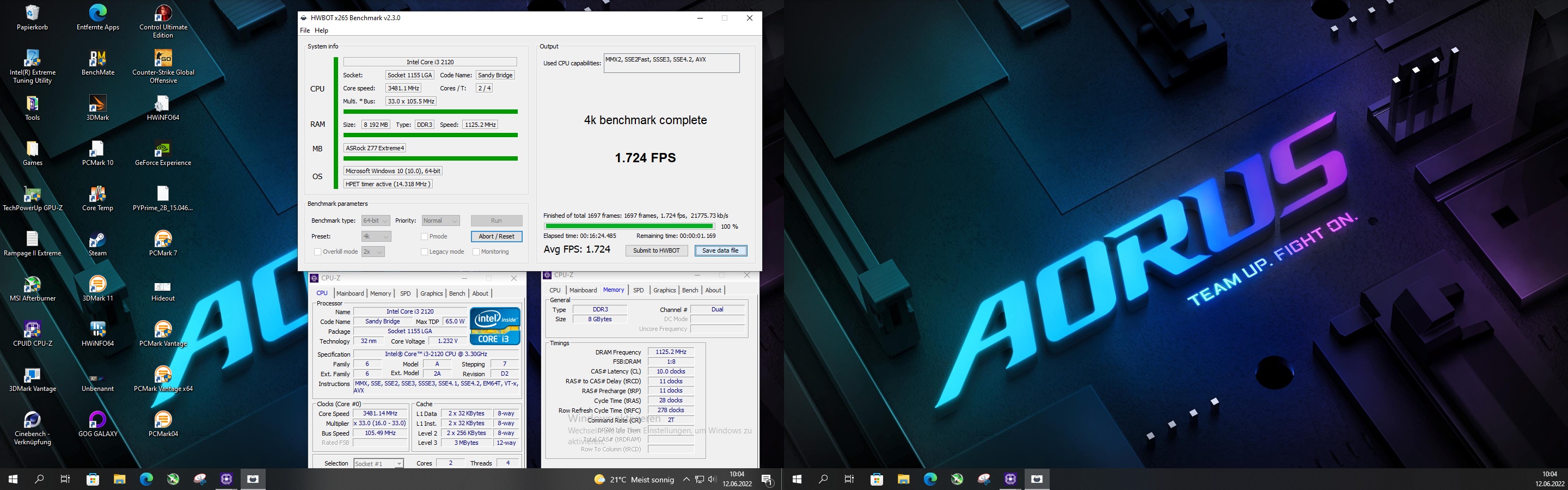Open the Tools desktop icon
Image resolution: width=1568 pixels, height=490 pixels.
click(x=32, y=108)
